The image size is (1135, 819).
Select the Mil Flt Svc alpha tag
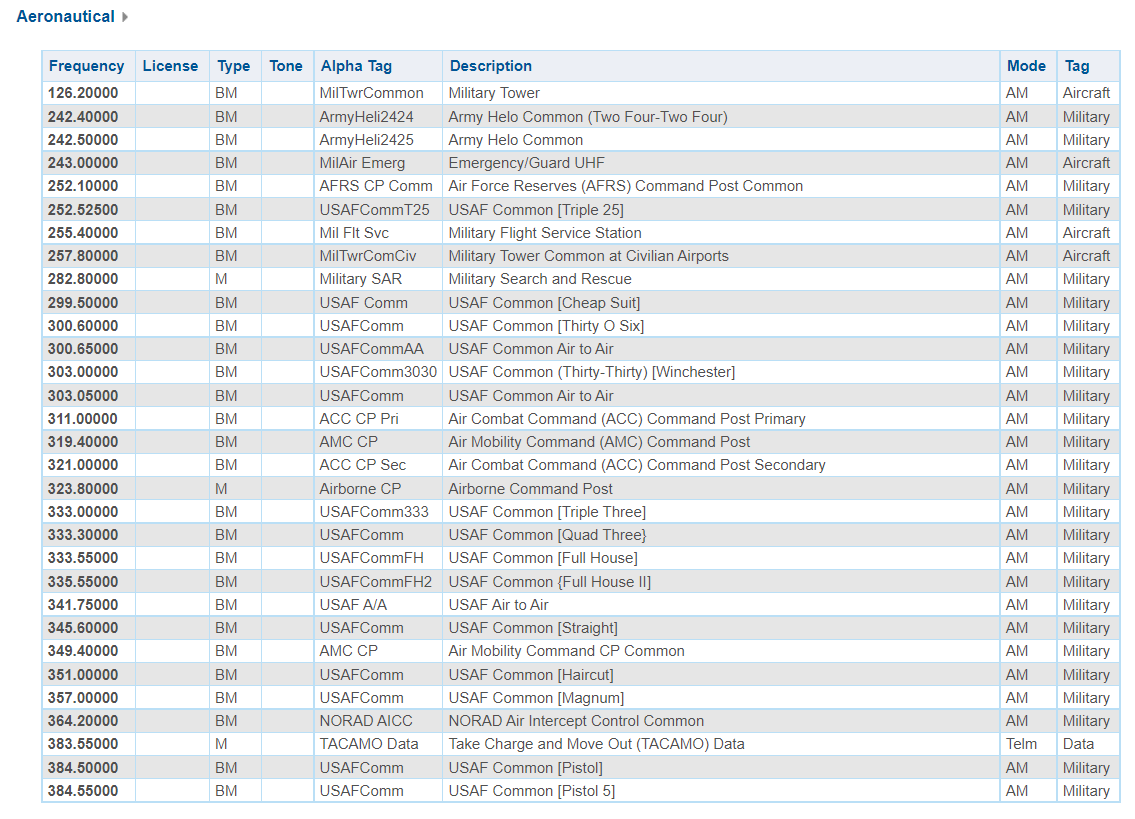(x=354, y=233)
